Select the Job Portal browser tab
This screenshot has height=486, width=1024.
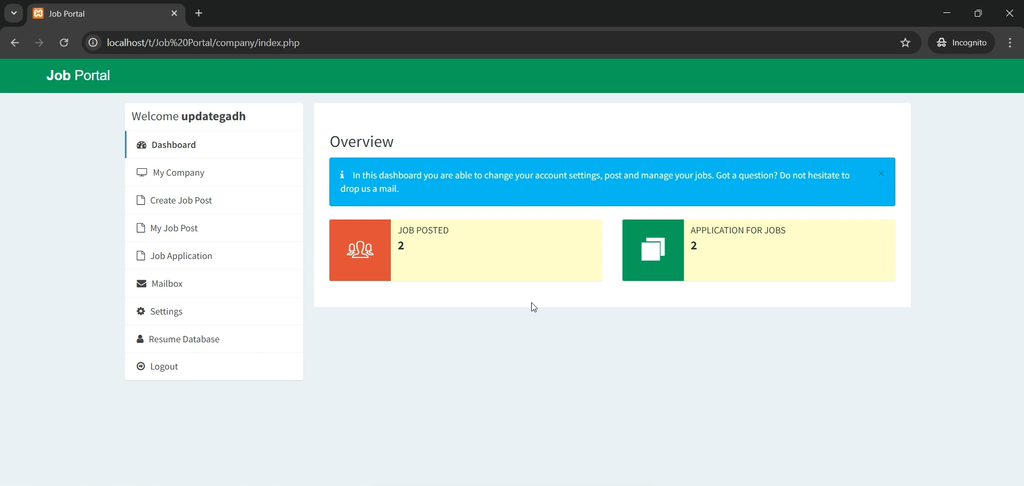pyautogui.click(x=106, y=14)
